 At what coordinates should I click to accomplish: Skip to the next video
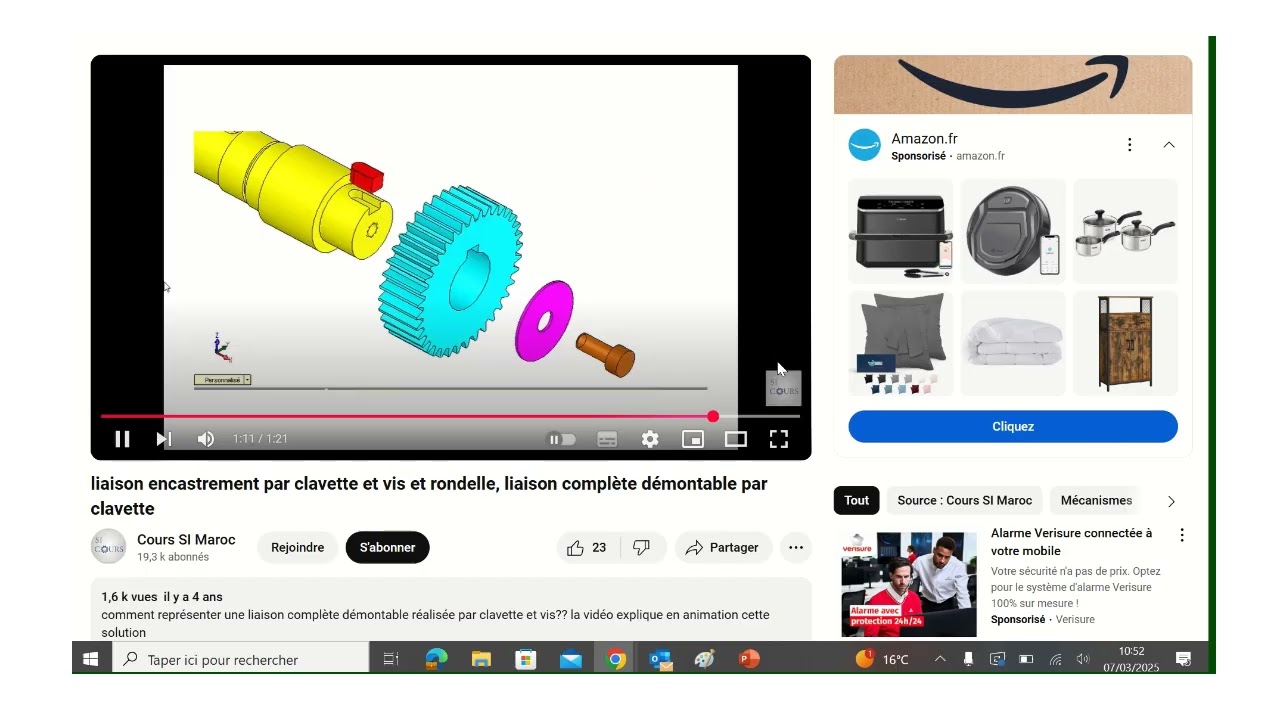(x=164, y=439)
